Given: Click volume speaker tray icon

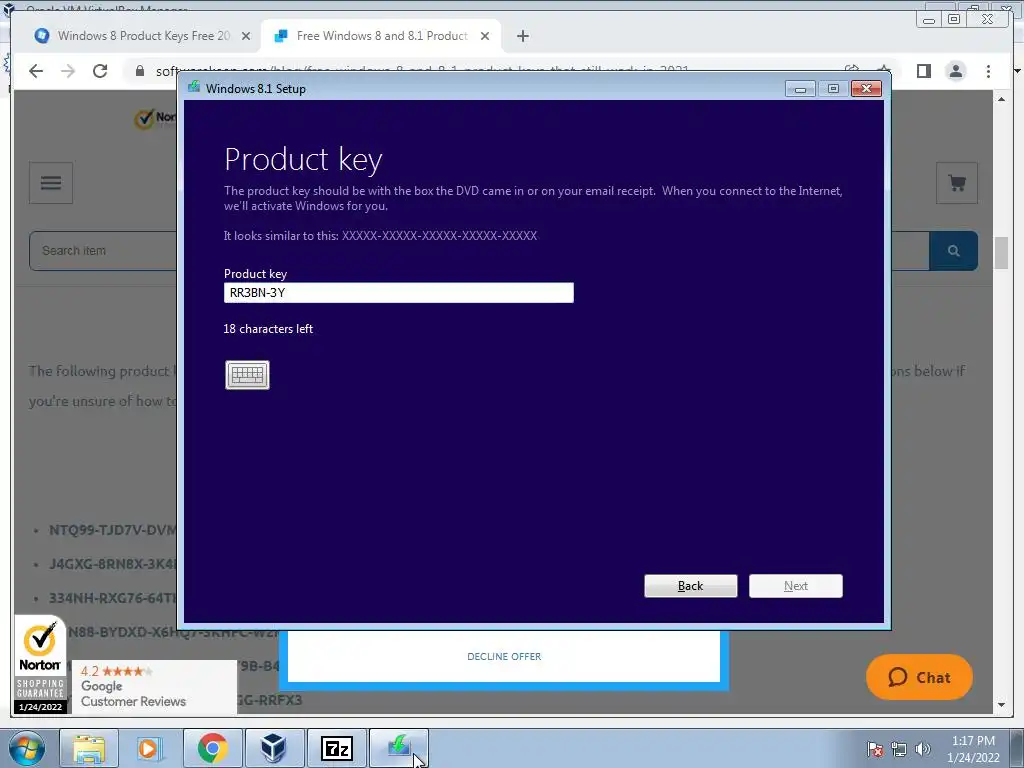Looking at the screenshot, I should point(923,749).
